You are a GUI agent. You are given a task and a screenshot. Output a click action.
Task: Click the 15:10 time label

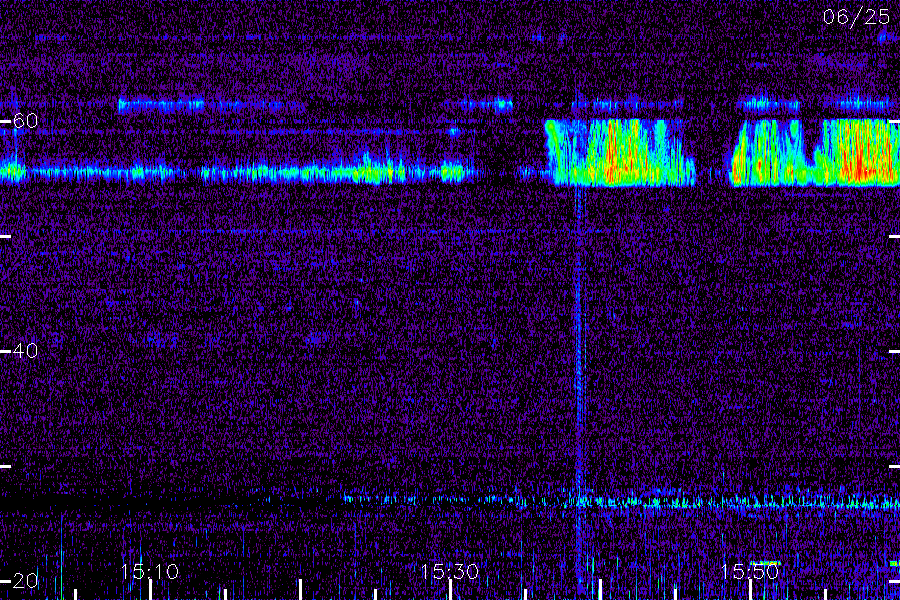point(150,572)
